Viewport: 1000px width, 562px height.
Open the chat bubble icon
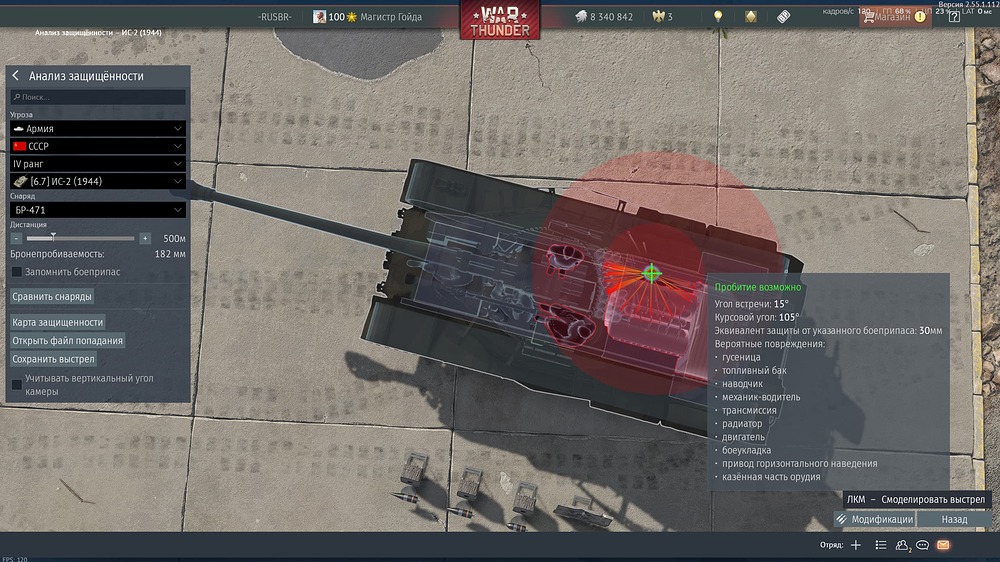coord(922,545)
